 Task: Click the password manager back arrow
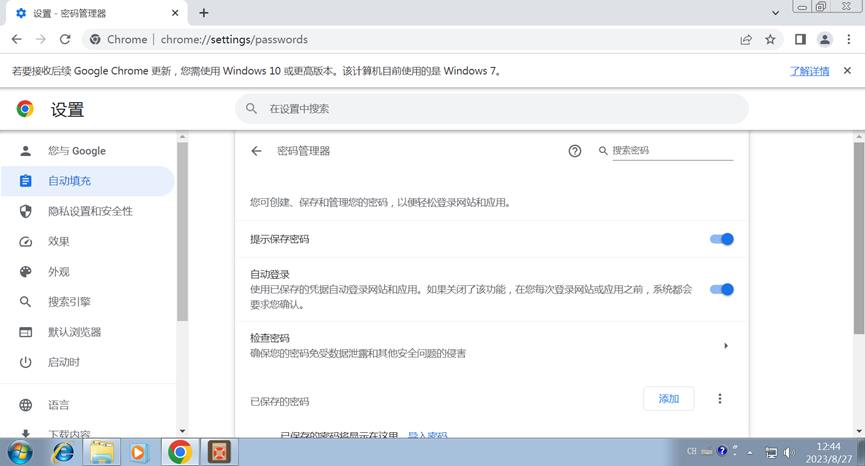(x=256, y=151)
